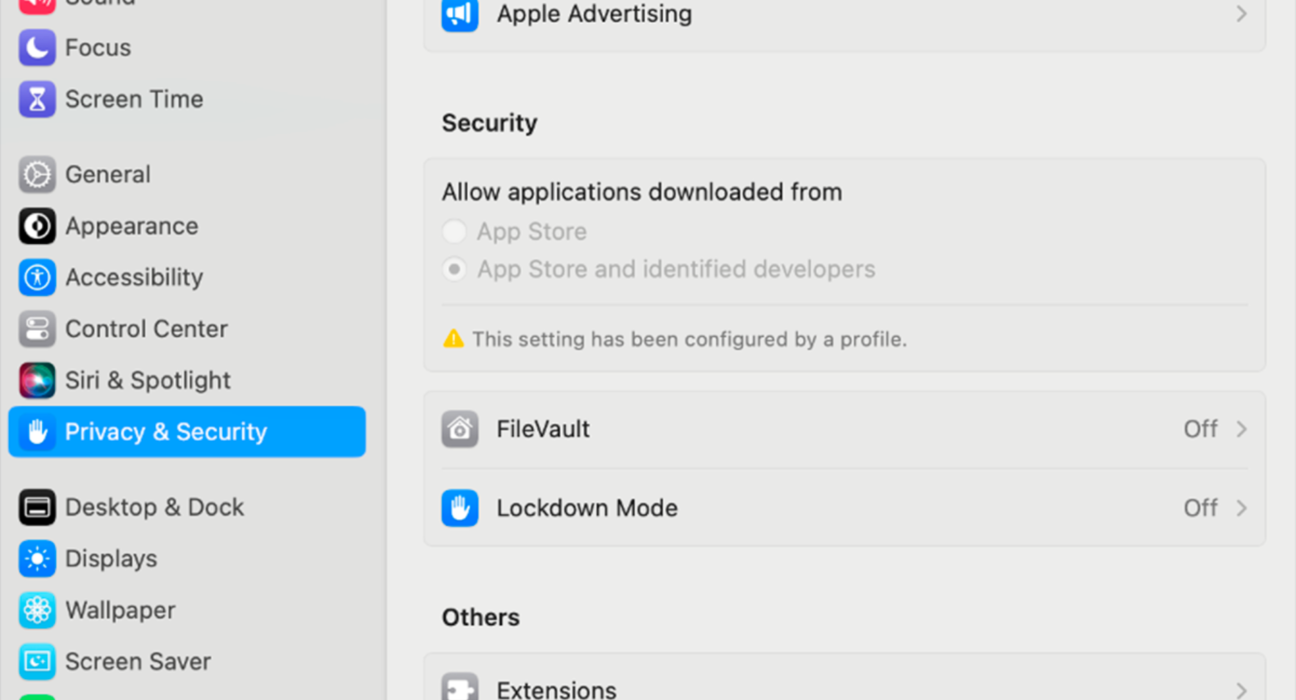Select App Store and identified developers option

(454, 270)
